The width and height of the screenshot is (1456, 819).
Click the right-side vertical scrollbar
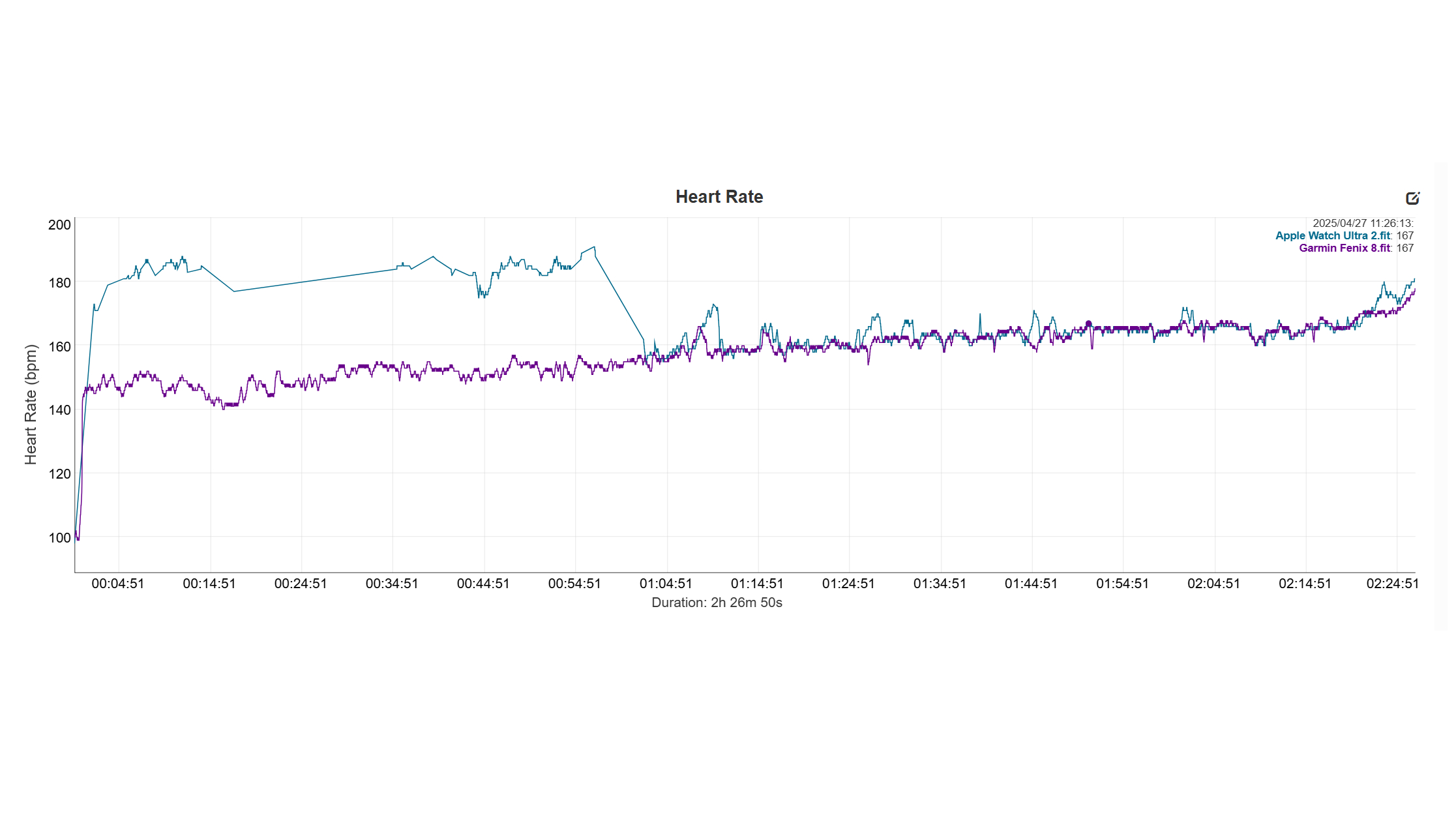(x=1440, y=396)
